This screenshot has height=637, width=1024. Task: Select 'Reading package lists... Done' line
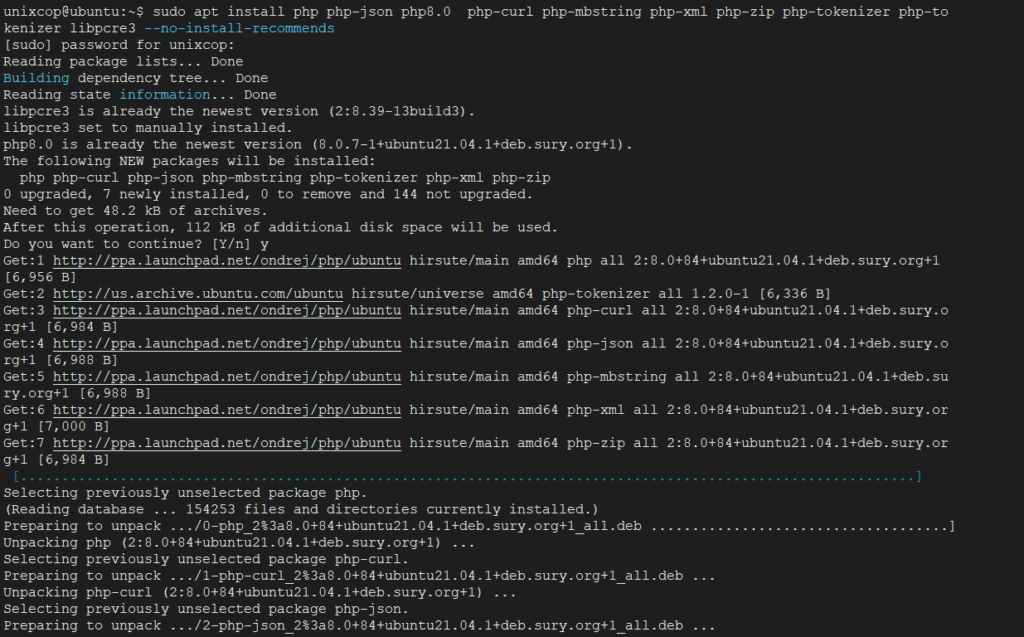point(123,61)
